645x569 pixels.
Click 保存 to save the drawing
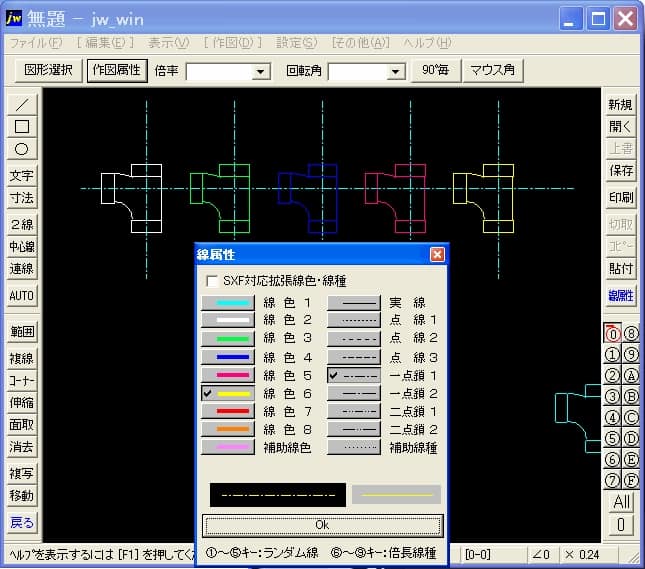click(620, 171)
